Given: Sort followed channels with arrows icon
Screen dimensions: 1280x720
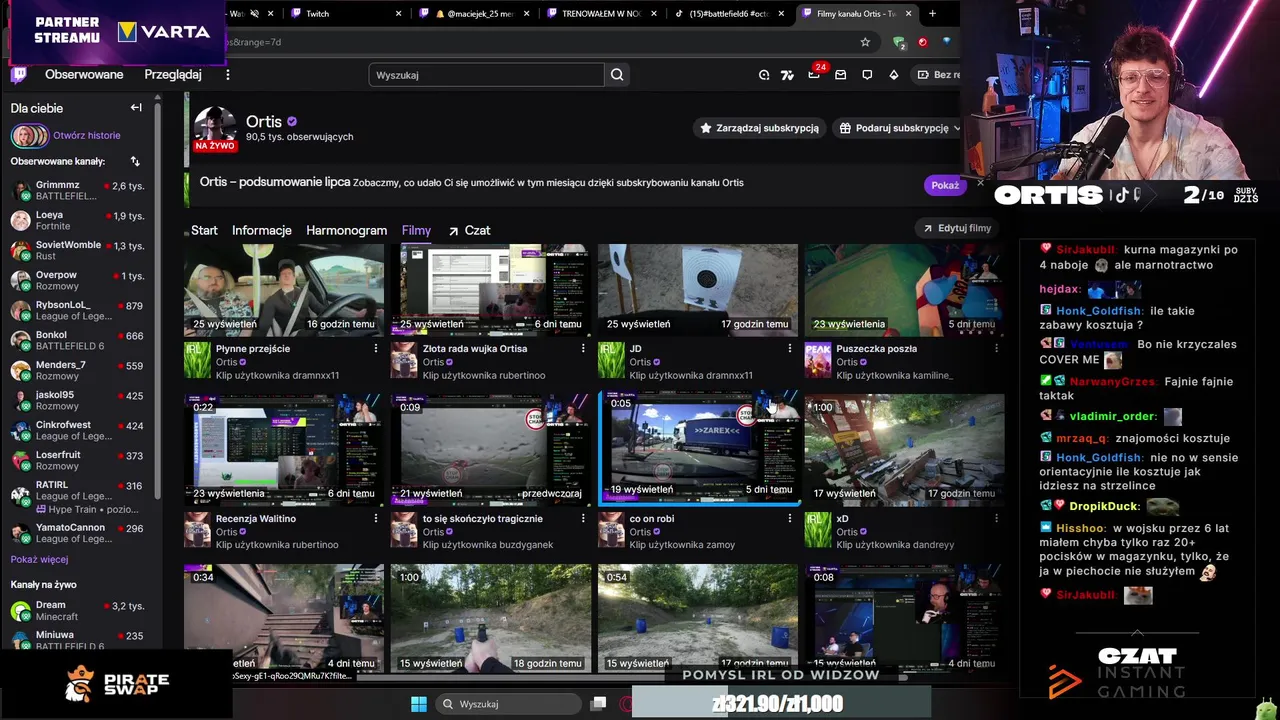Looking at the screenshot, I should 135,161.
